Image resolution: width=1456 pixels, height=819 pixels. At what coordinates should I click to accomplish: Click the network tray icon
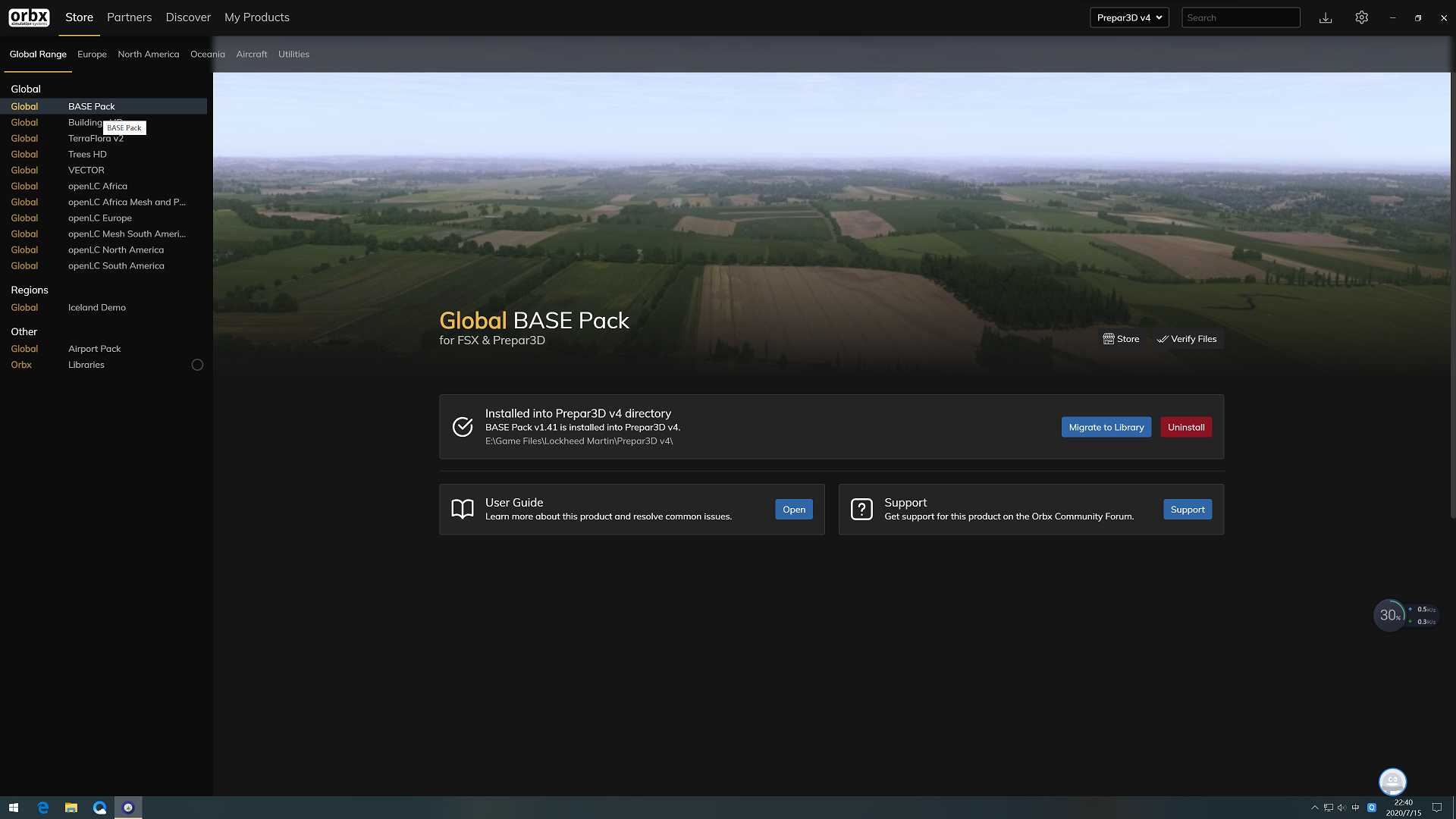[1329, 808]
